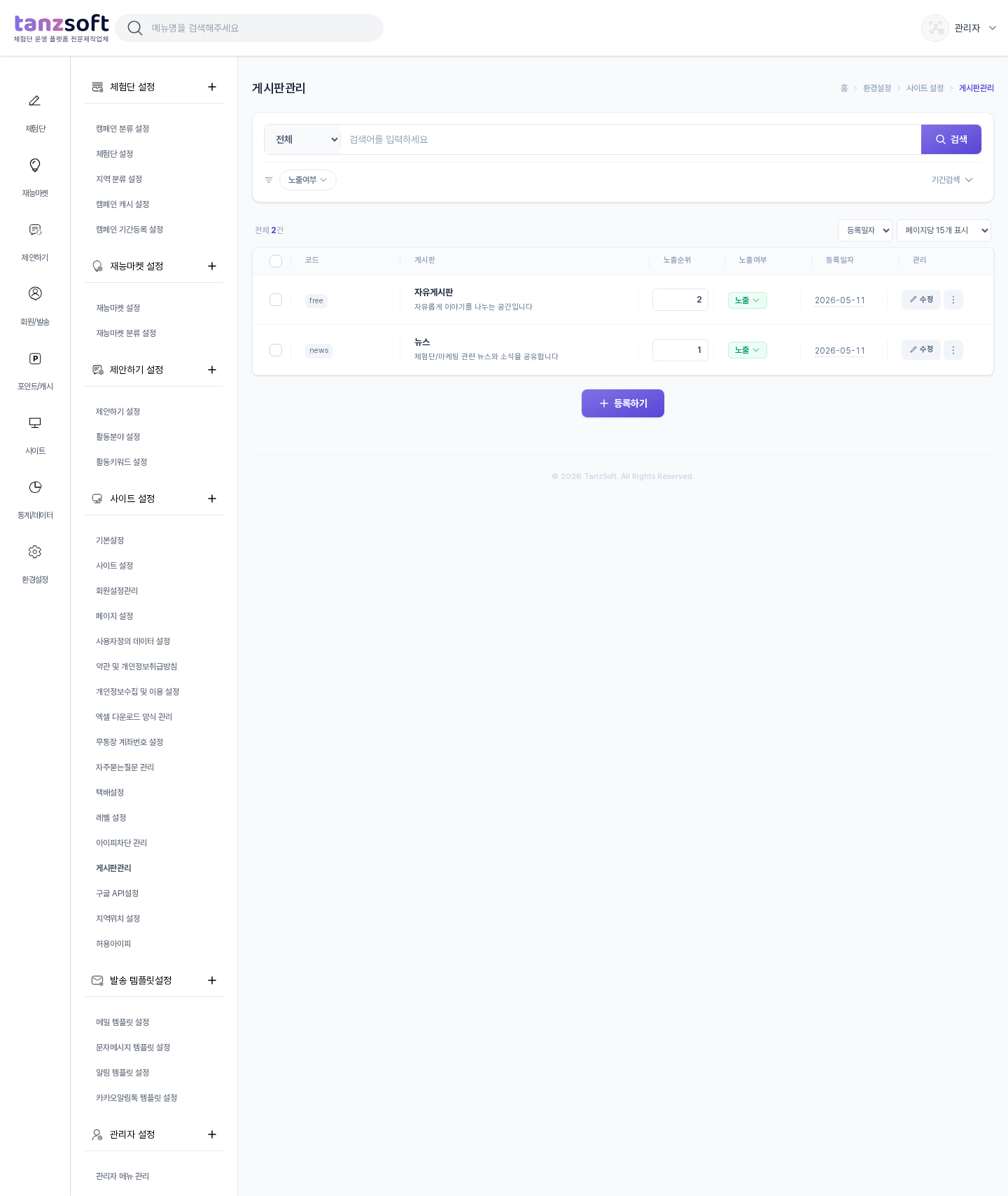Open the 포인트/캐시 P icon

(35, 359)
